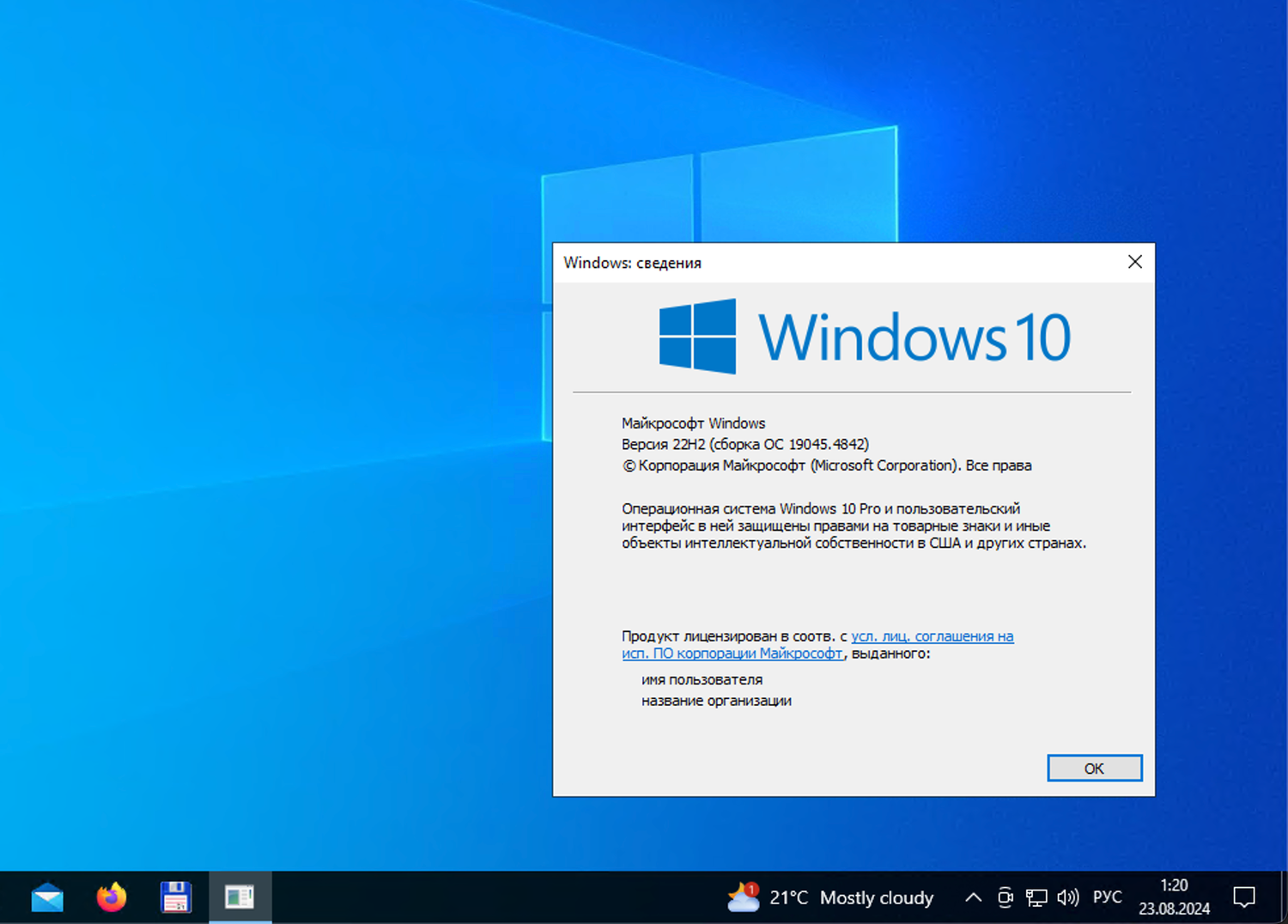Open the Action Center

[1243, 897]
